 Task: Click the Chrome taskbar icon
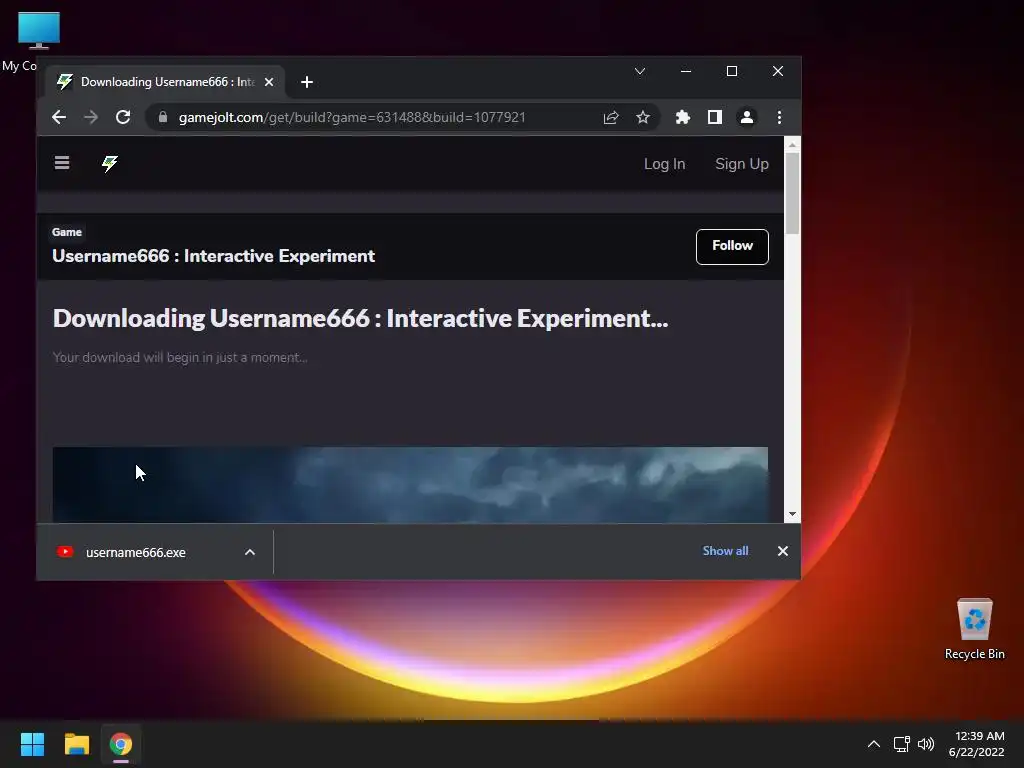pyautogui.click(x=121, y=744)
